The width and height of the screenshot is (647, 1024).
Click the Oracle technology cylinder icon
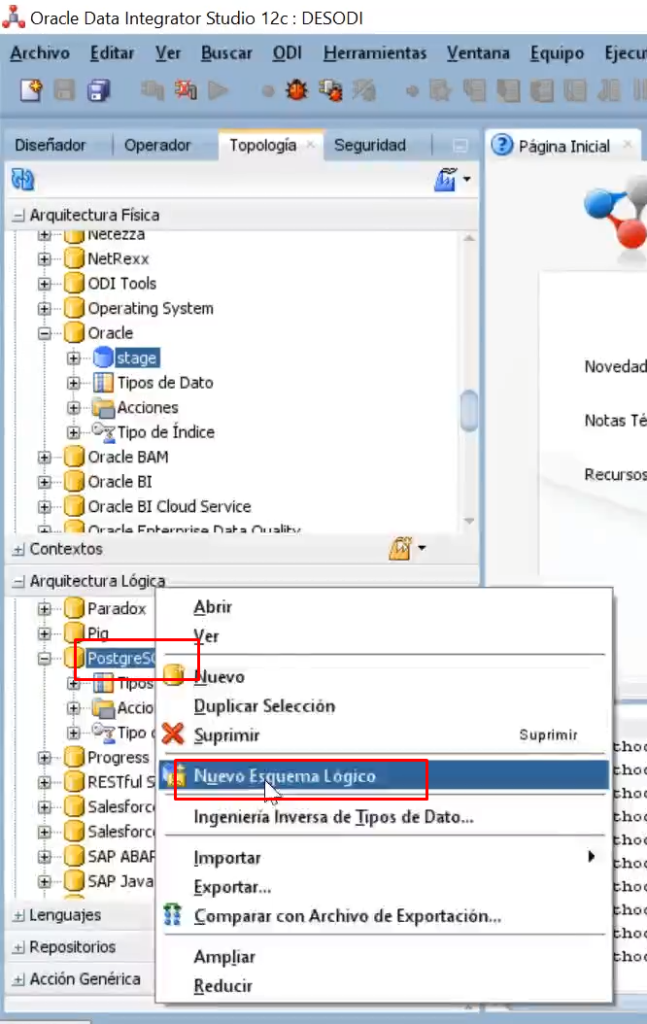tap(74, 332)
